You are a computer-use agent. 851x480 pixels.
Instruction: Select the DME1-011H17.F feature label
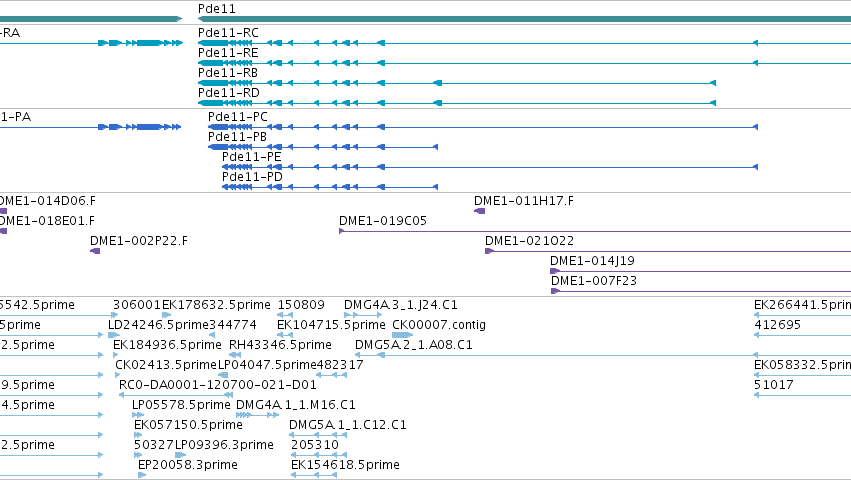524,201
